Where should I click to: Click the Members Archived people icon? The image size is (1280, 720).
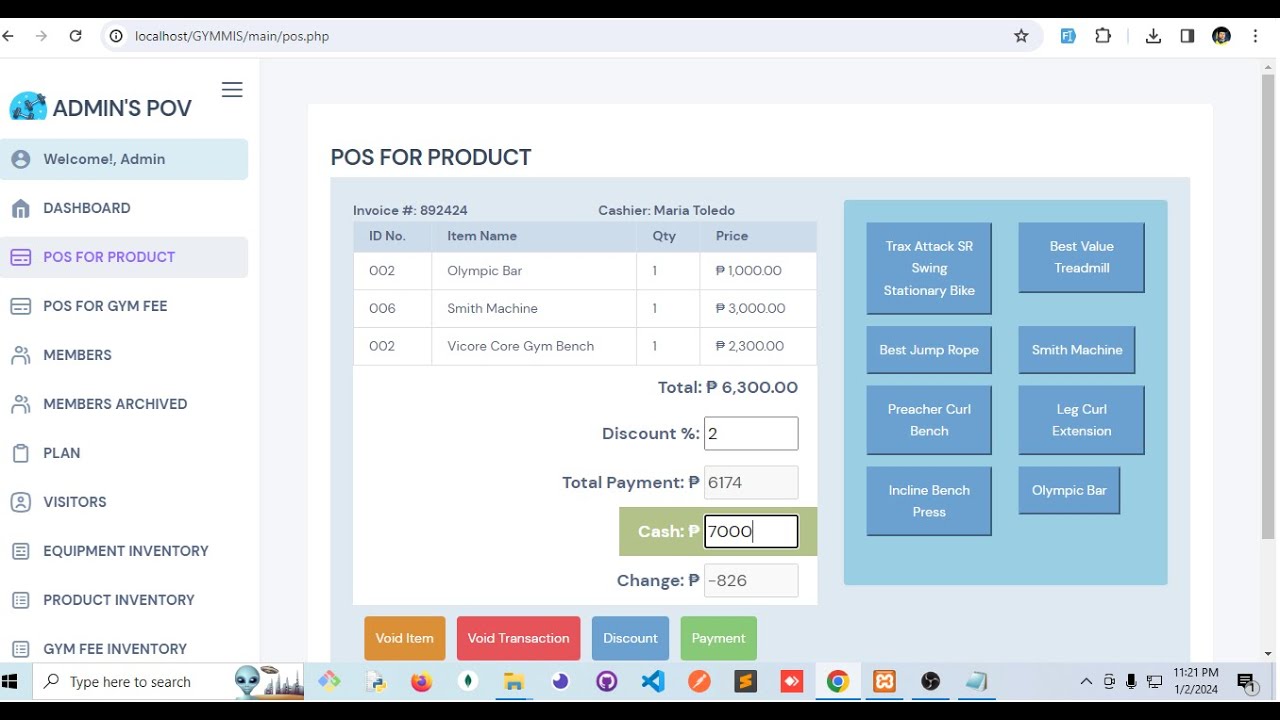(x=20, y=404)
